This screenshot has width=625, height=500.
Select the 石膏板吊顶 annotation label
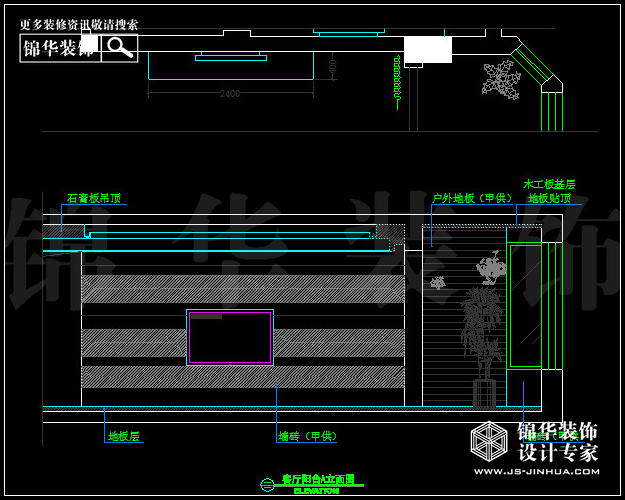(x=94, y=199)
